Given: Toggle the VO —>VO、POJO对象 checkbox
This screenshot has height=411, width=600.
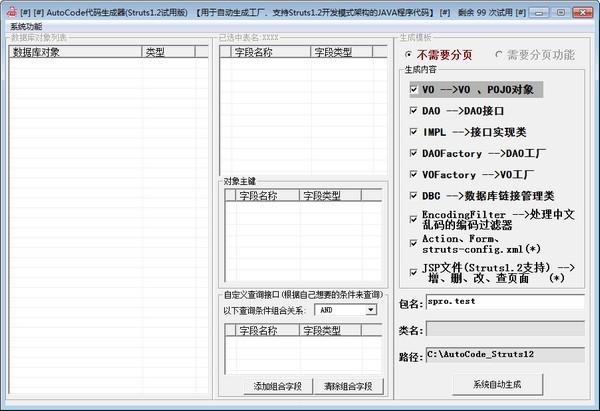Looking at the screenshot, I should click(413, 90).
